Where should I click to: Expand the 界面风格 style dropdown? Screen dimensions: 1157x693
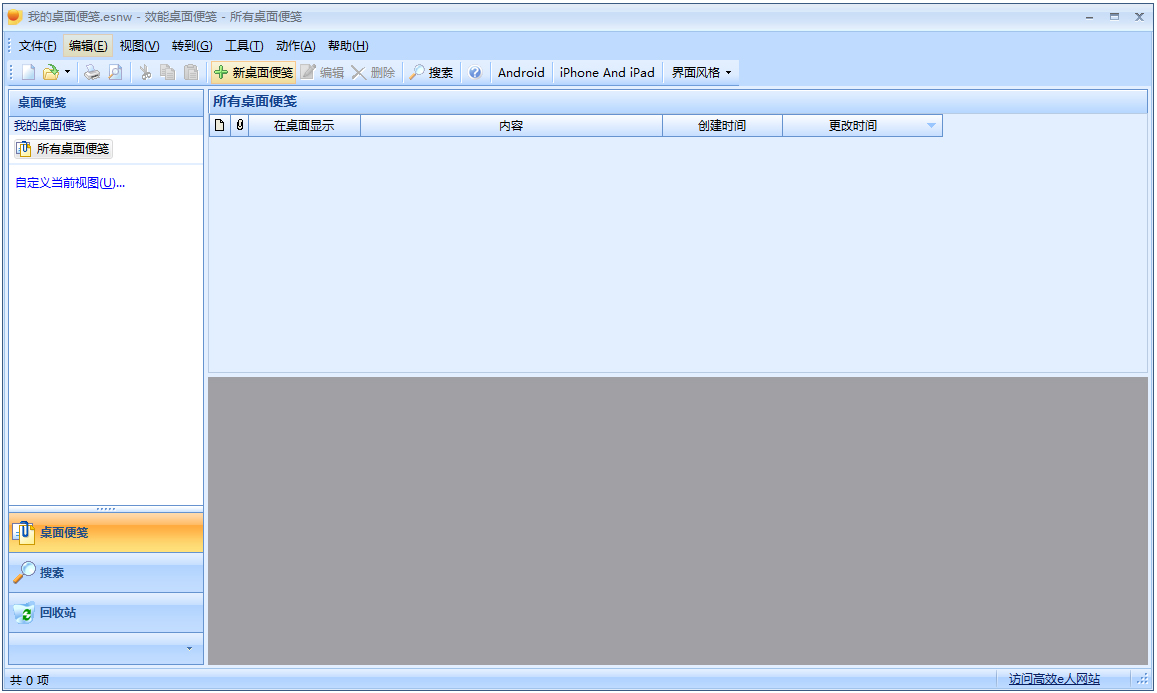tap(701, 71)
